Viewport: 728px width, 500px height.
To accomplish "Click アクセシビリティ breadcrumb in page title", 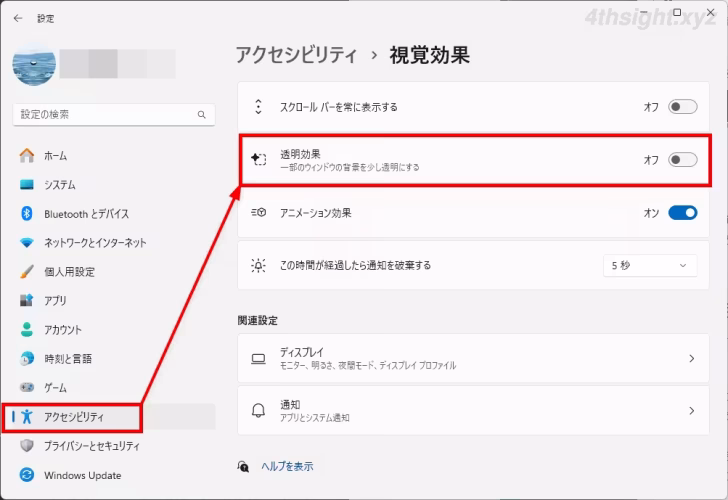I will click(296, 55).
